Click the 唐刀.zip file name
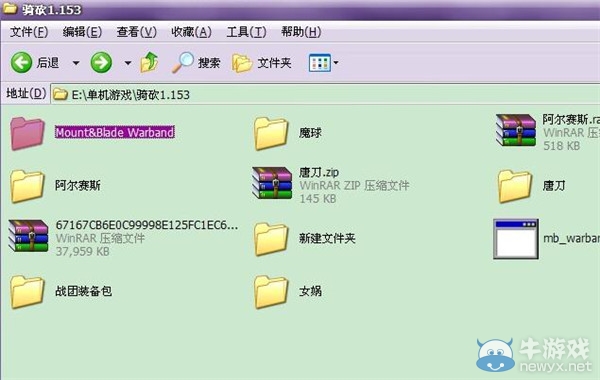The width and height of the screenshot is (600, 380). (319, 173)
